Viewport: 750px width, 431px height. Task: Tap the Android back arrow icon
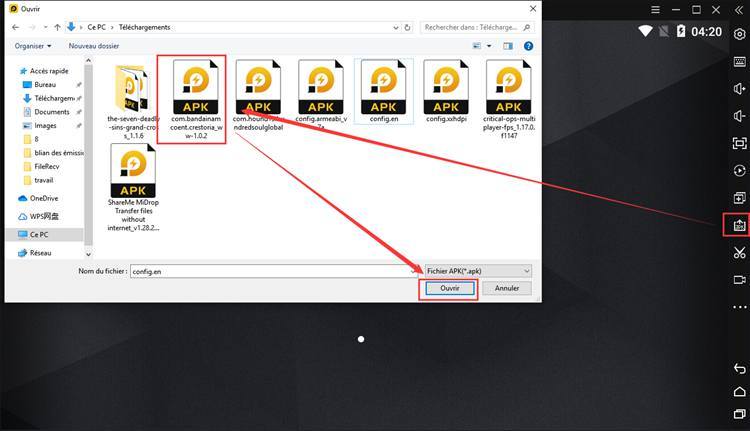click(x=739, y=368)
